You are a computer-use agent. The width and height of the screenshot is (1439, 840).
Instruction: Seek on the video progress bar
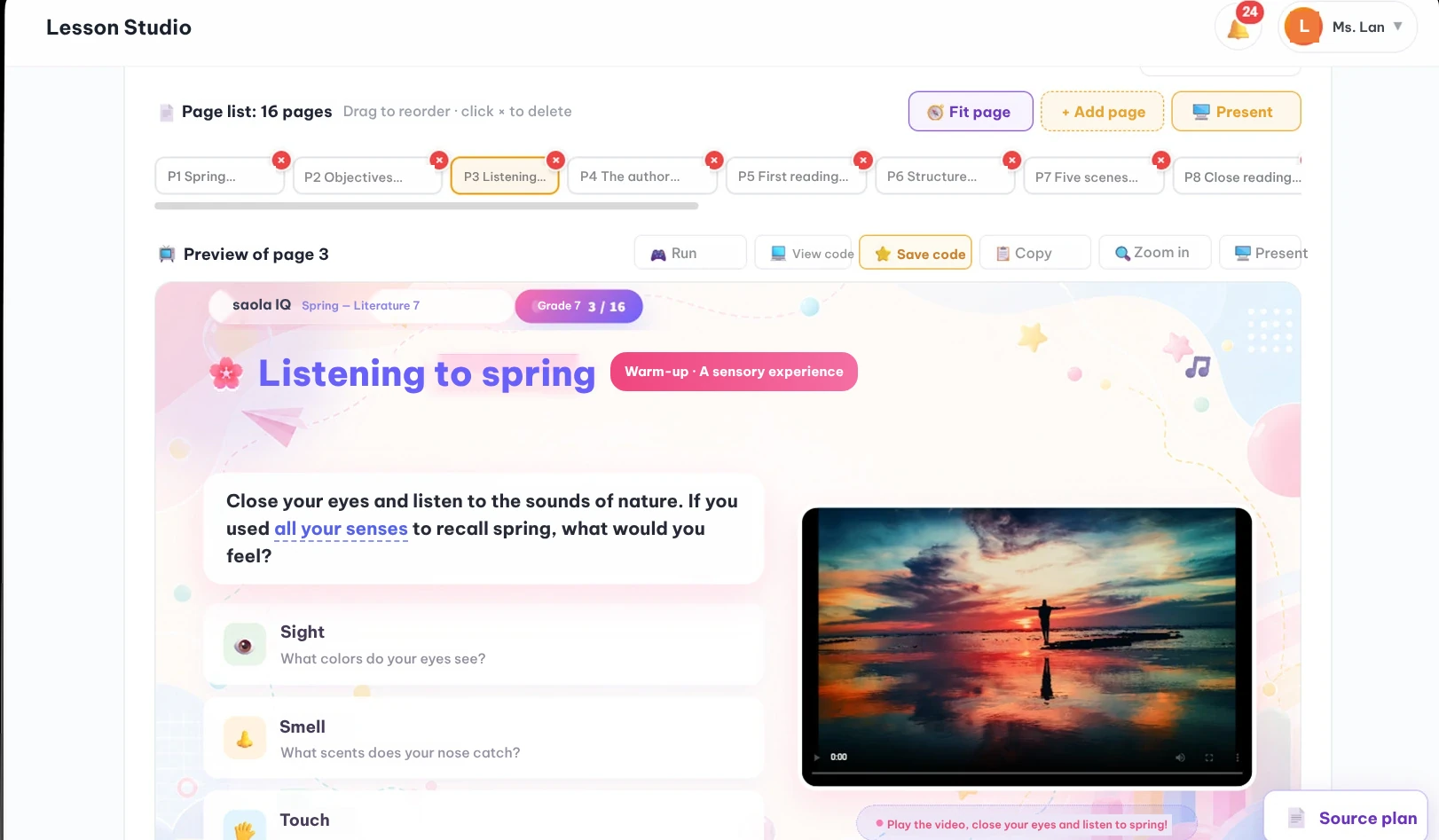(1027, 773)
